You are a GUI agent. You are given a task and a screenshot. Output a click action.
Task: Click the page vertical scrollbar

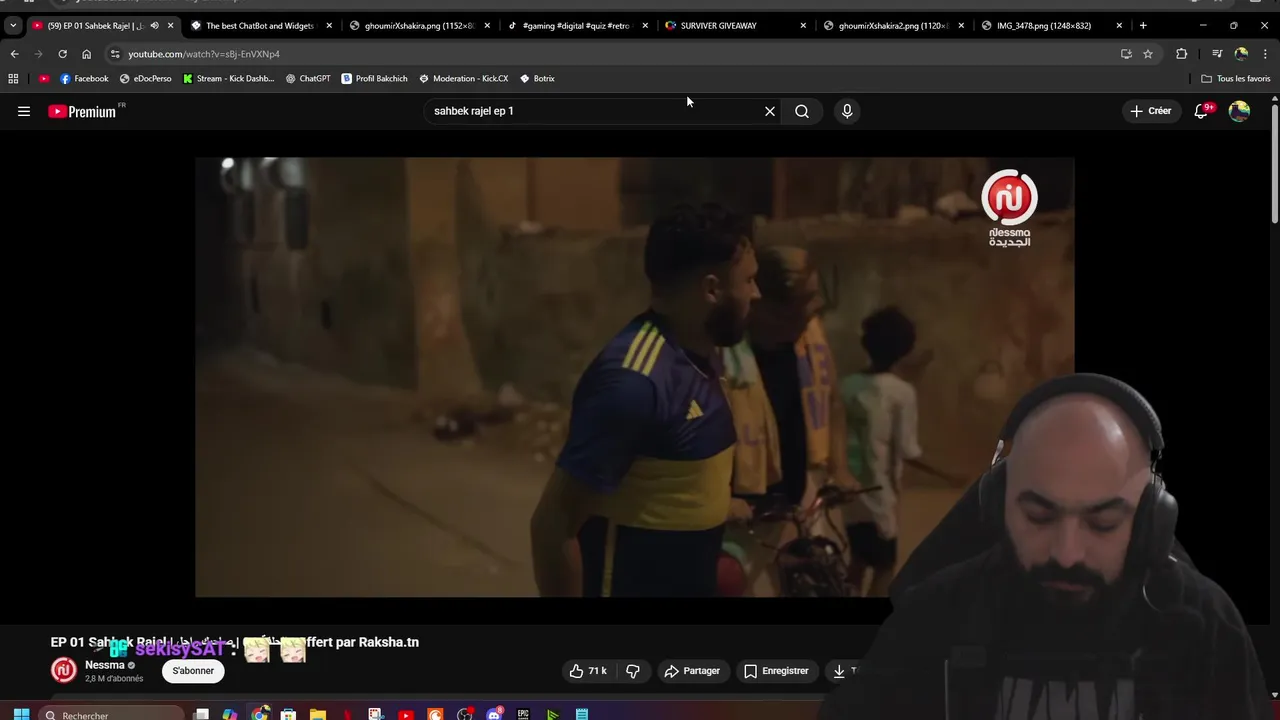coord(1274,162)
